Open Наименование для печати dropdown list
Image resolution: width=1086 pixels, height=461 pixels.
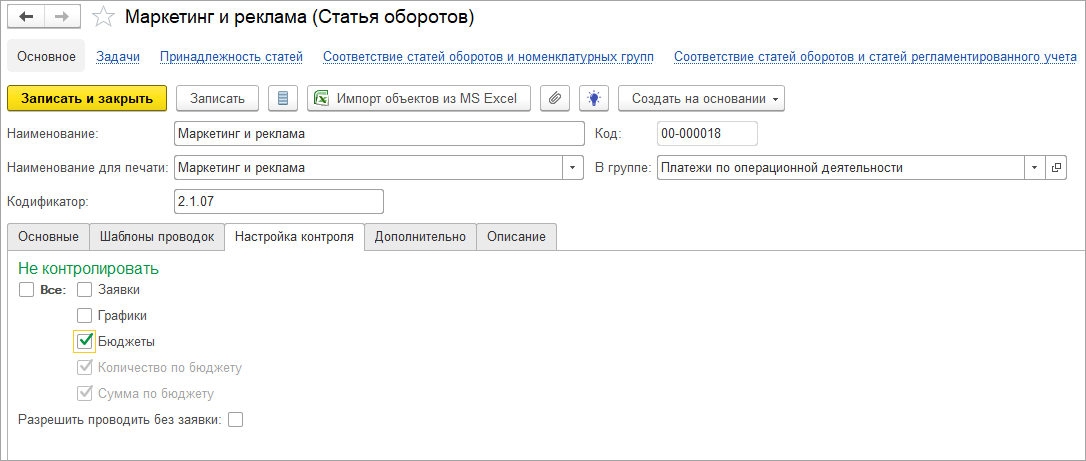(x=573, y=168)
